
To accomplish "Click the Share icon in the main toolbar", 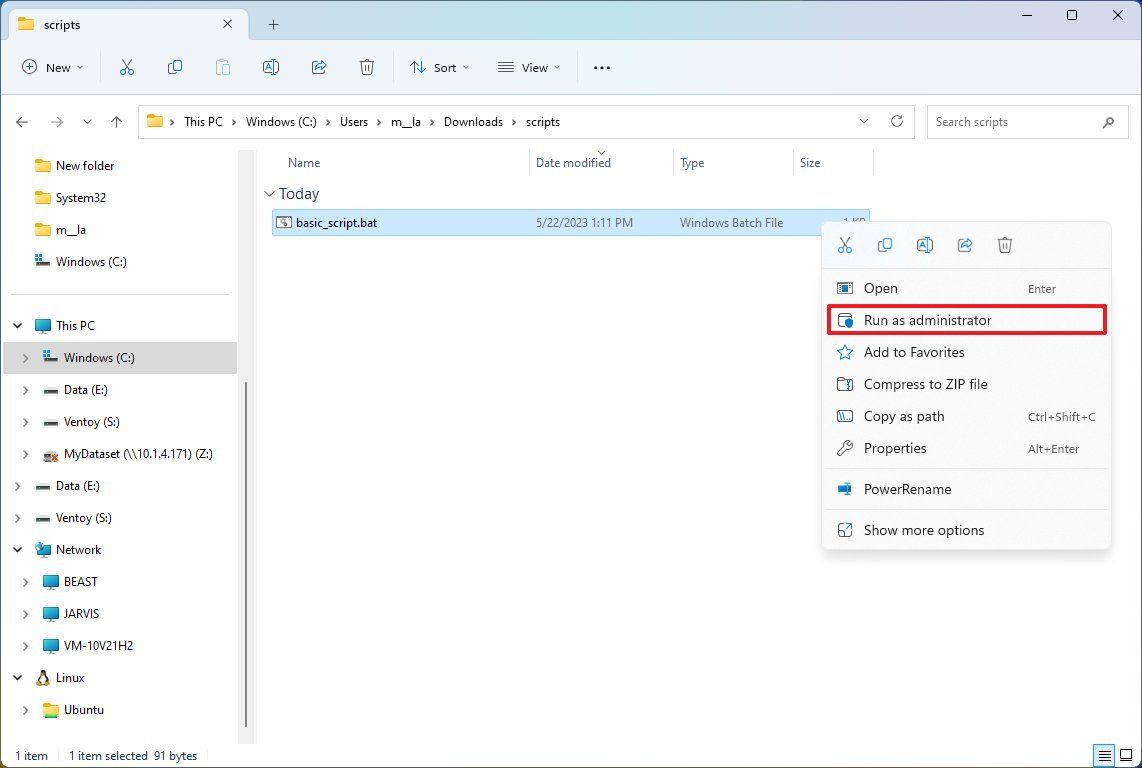I will coord(319,67).
